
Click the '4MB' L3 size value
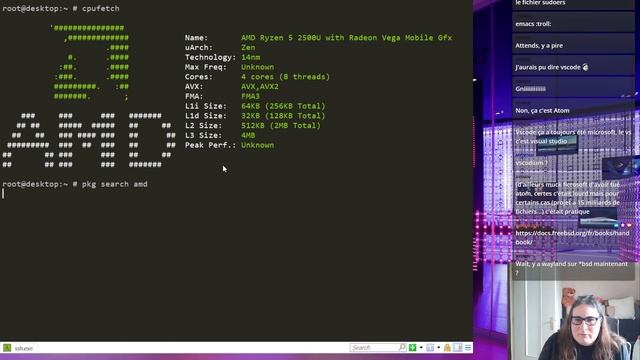pyautogui.click(x=248, y=135)
